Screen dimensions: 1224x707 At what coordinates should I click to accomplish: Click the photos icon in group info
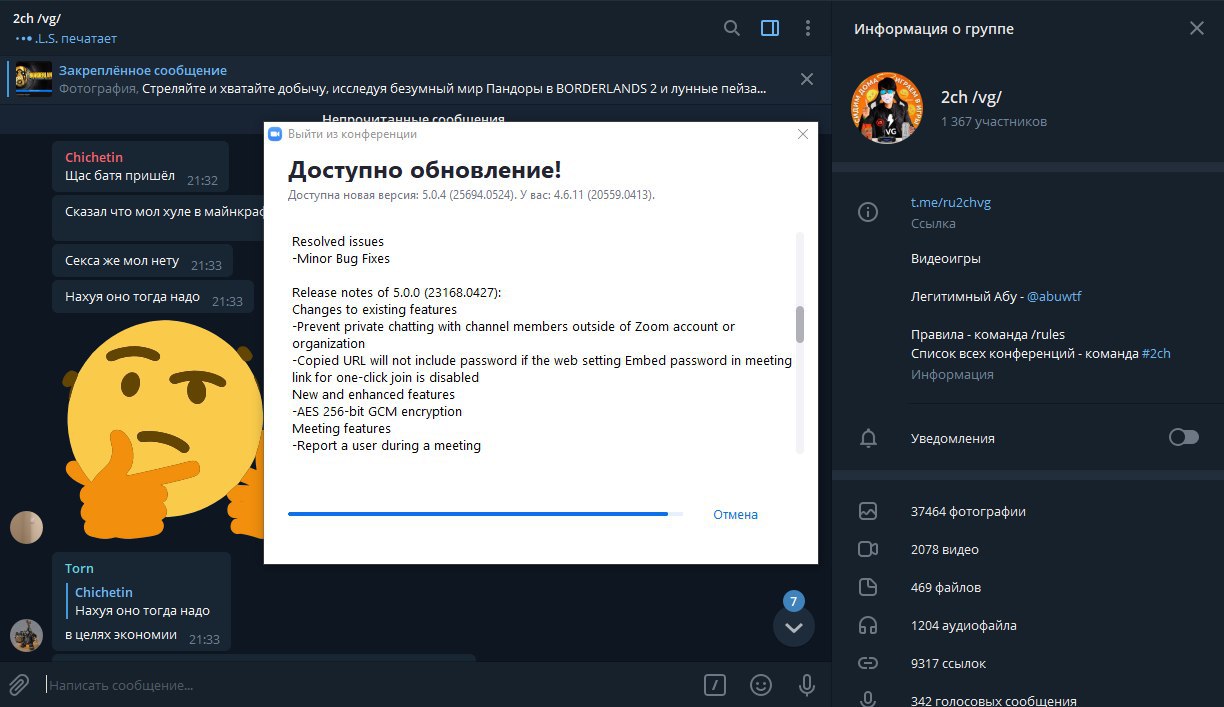pyautogui.click(x=868, y=511)
